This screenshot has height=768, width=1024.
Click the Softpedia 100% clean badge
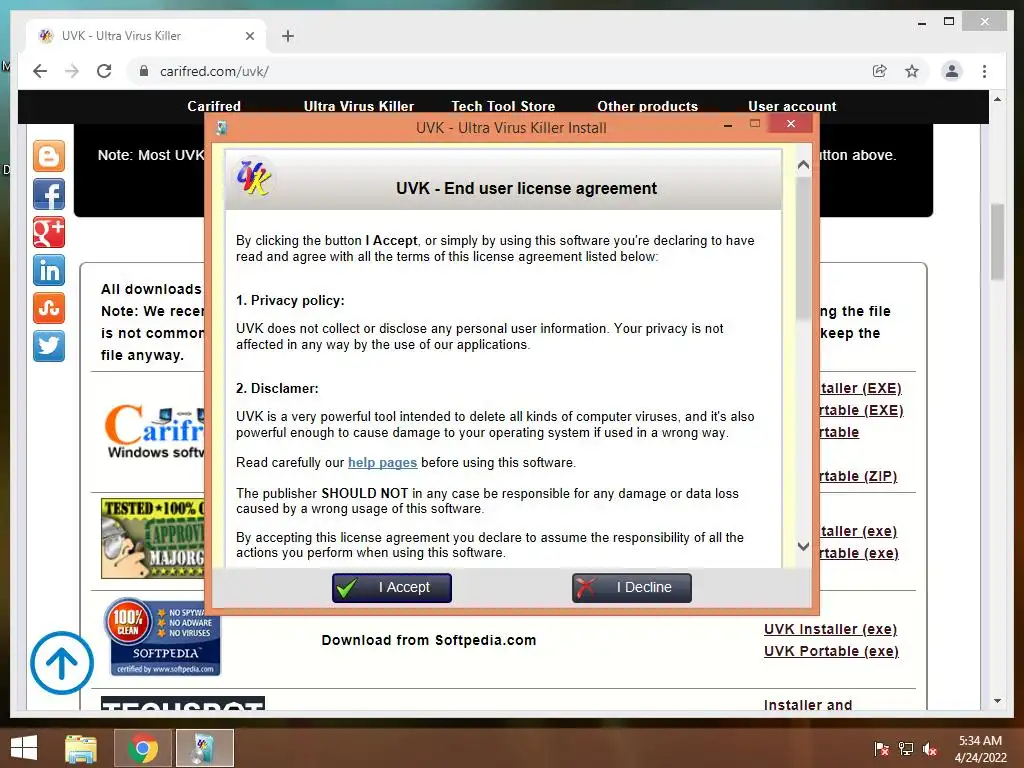click(x=163, y=637)
